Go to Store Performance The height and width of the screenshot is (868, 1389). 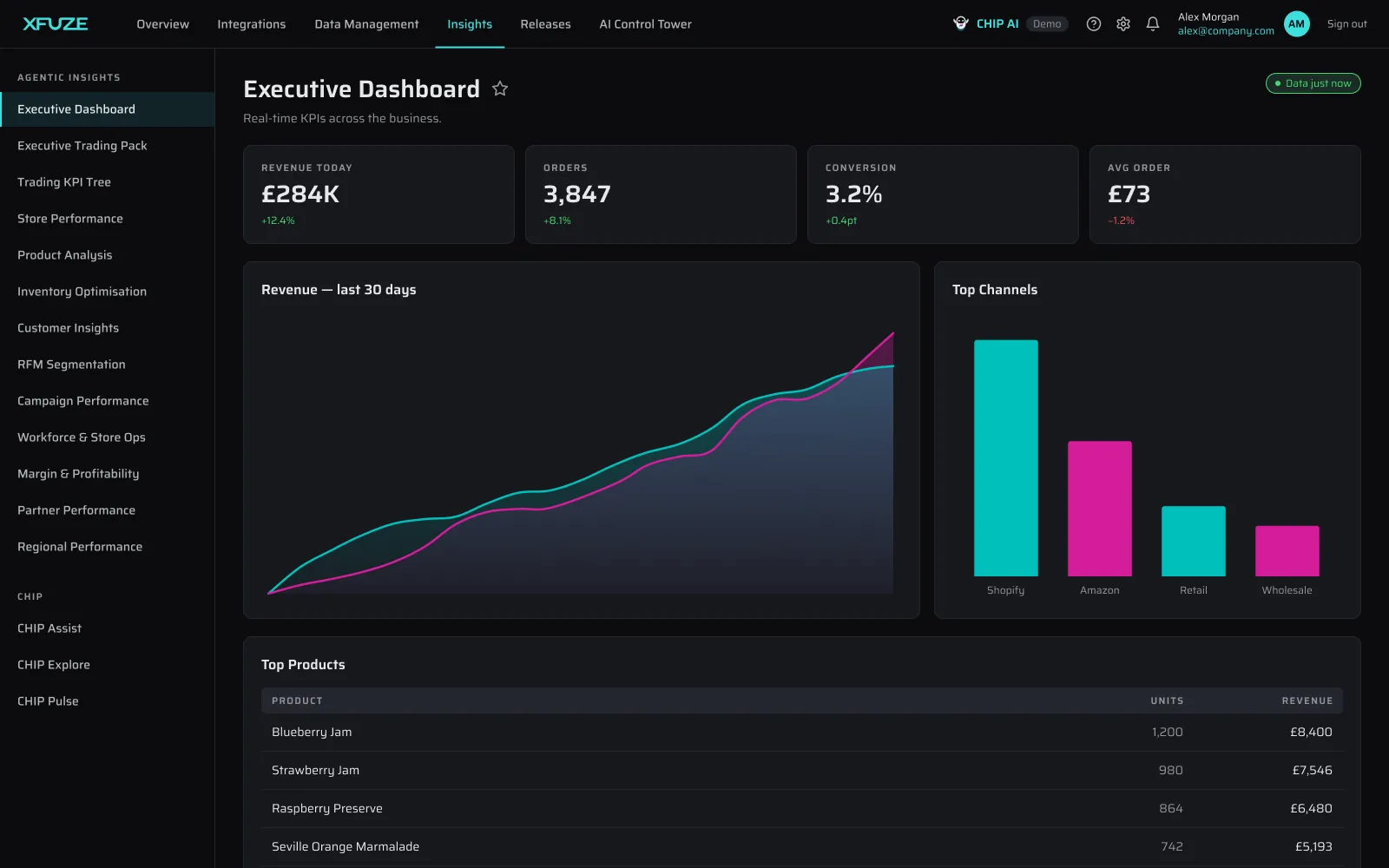pyautogui.click(x=108, y=219)
